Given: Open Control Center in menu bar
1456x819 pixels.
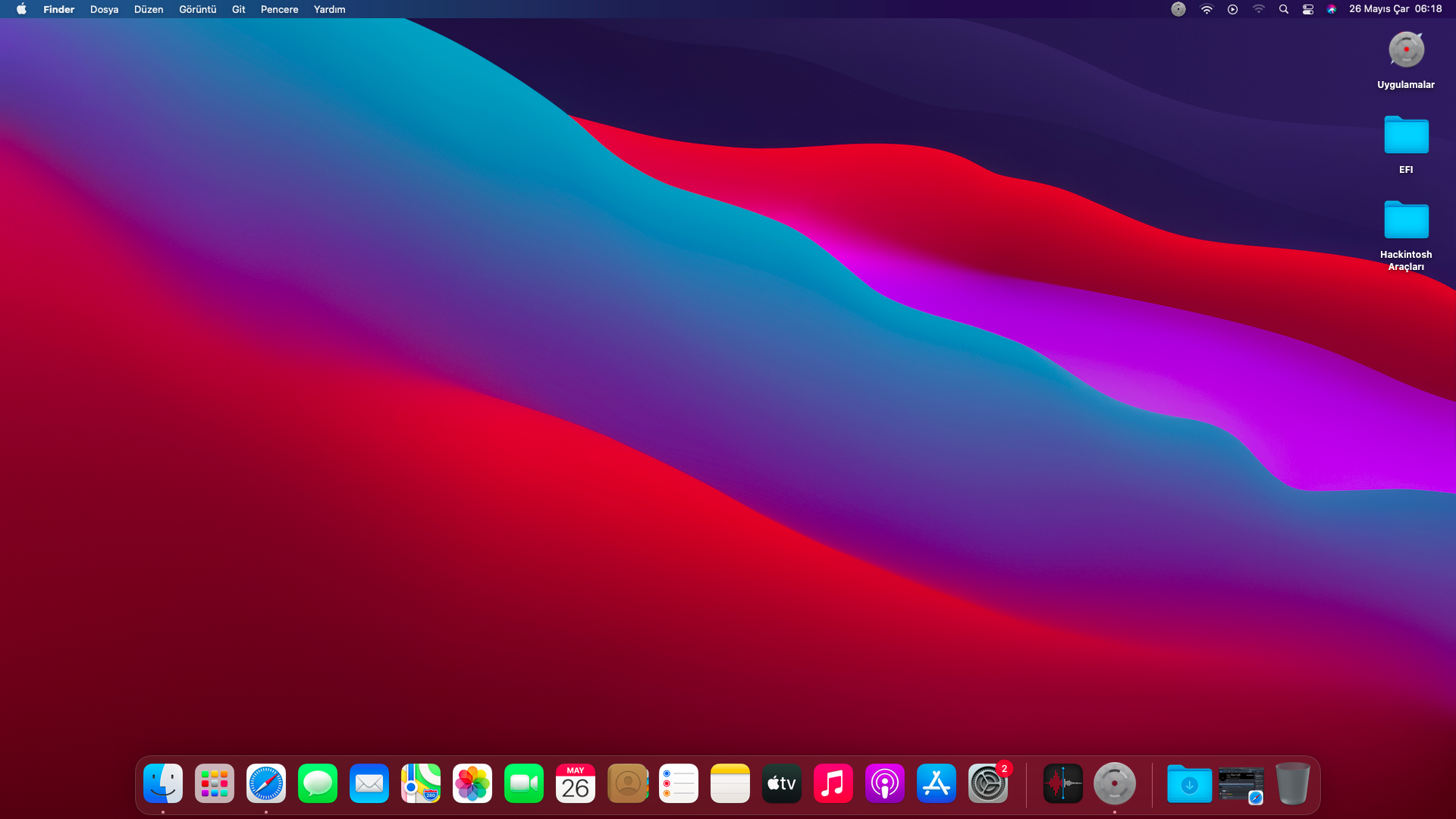Looking at the screenshot, I should click(x=1308, y=9).
